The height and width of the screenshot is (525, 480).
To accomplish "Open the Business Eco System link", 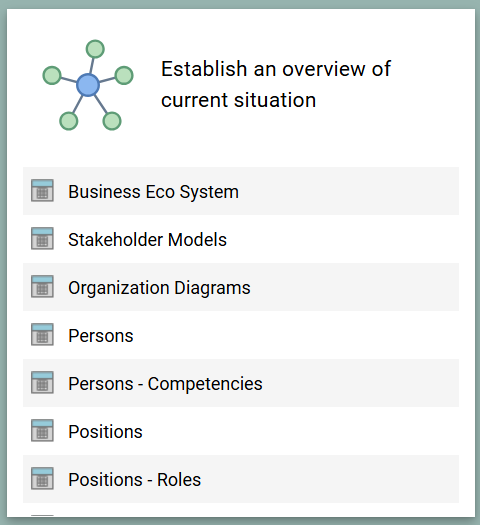I will (154, 192).
